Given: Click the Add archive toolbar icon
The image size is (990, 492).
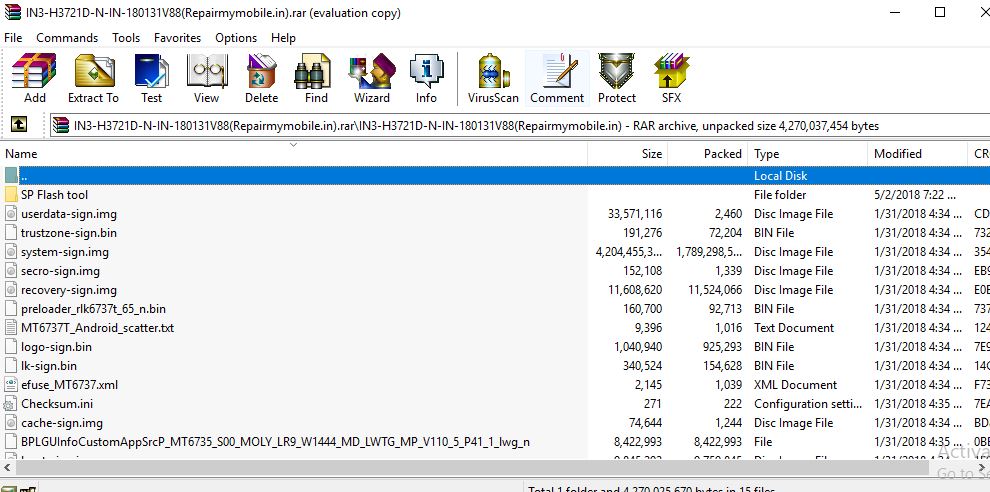Looking at the screenshot, I should point(34,79).
